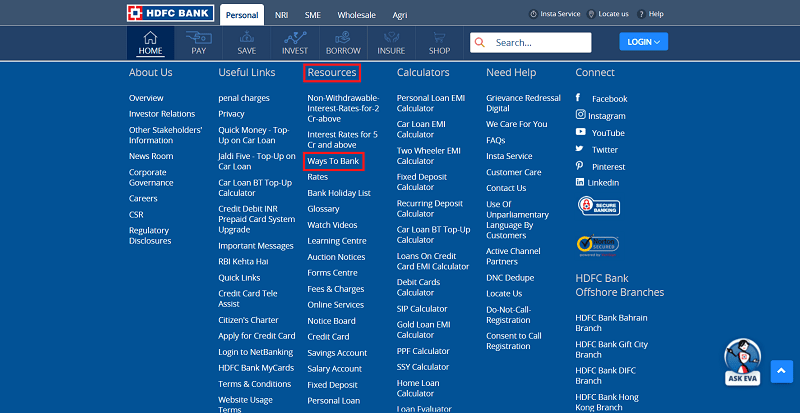The width and height of the screenshot is (800, 413).
Task: Open the Bank Holiday List link
Action: click(339, 193)
